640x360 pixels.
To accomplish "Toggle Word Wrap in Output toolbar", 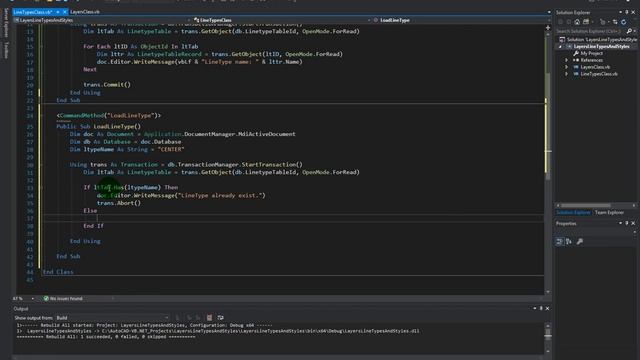I will pyautogui.click(x=220, y=318).
